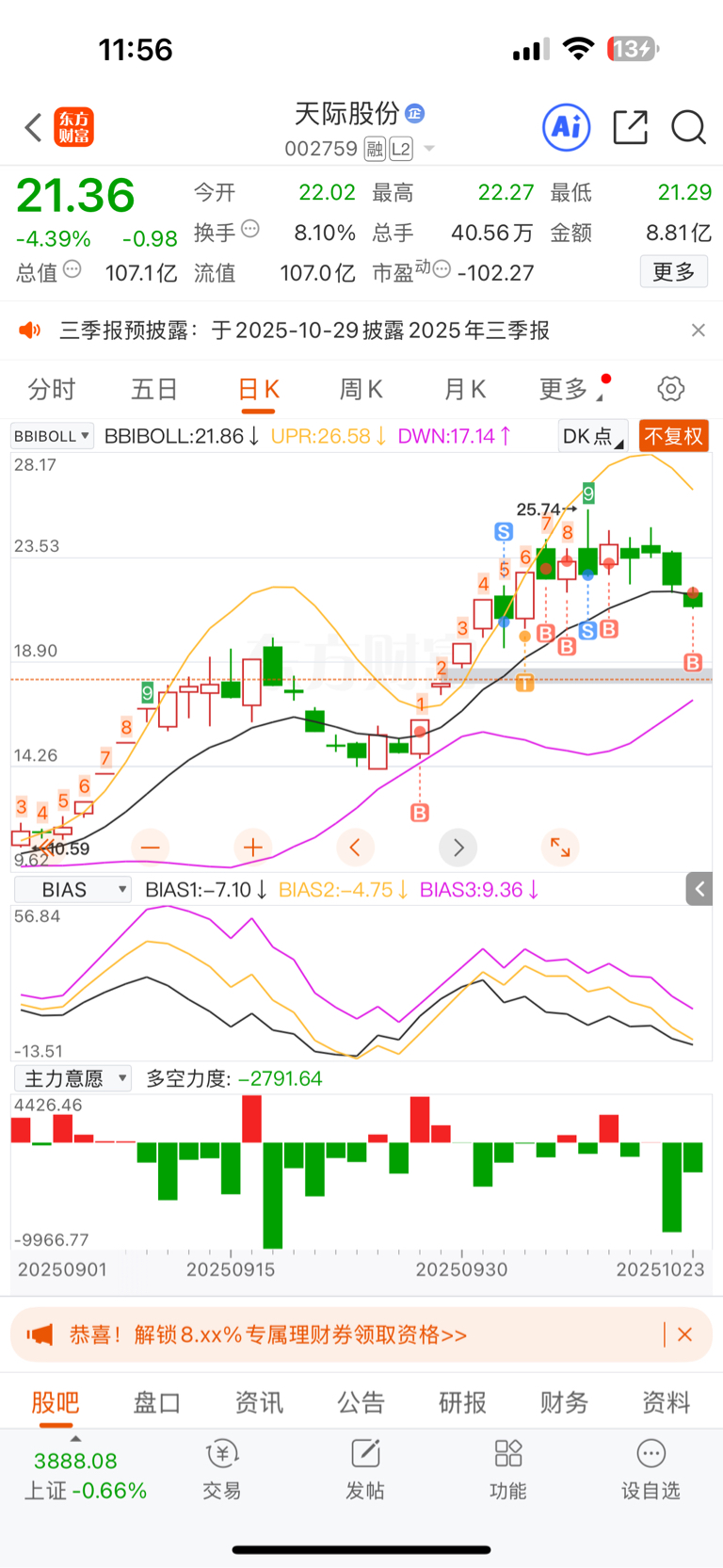Tap the orange T marker on chart
This screenshot has height=1568, width=723.
coord(524,683)
